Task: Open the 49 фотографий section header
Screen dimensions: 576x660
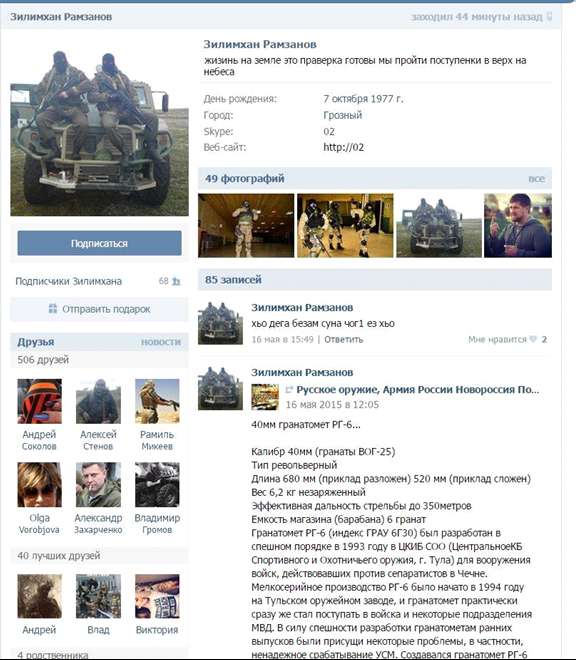Action: [x=245, y=178]
